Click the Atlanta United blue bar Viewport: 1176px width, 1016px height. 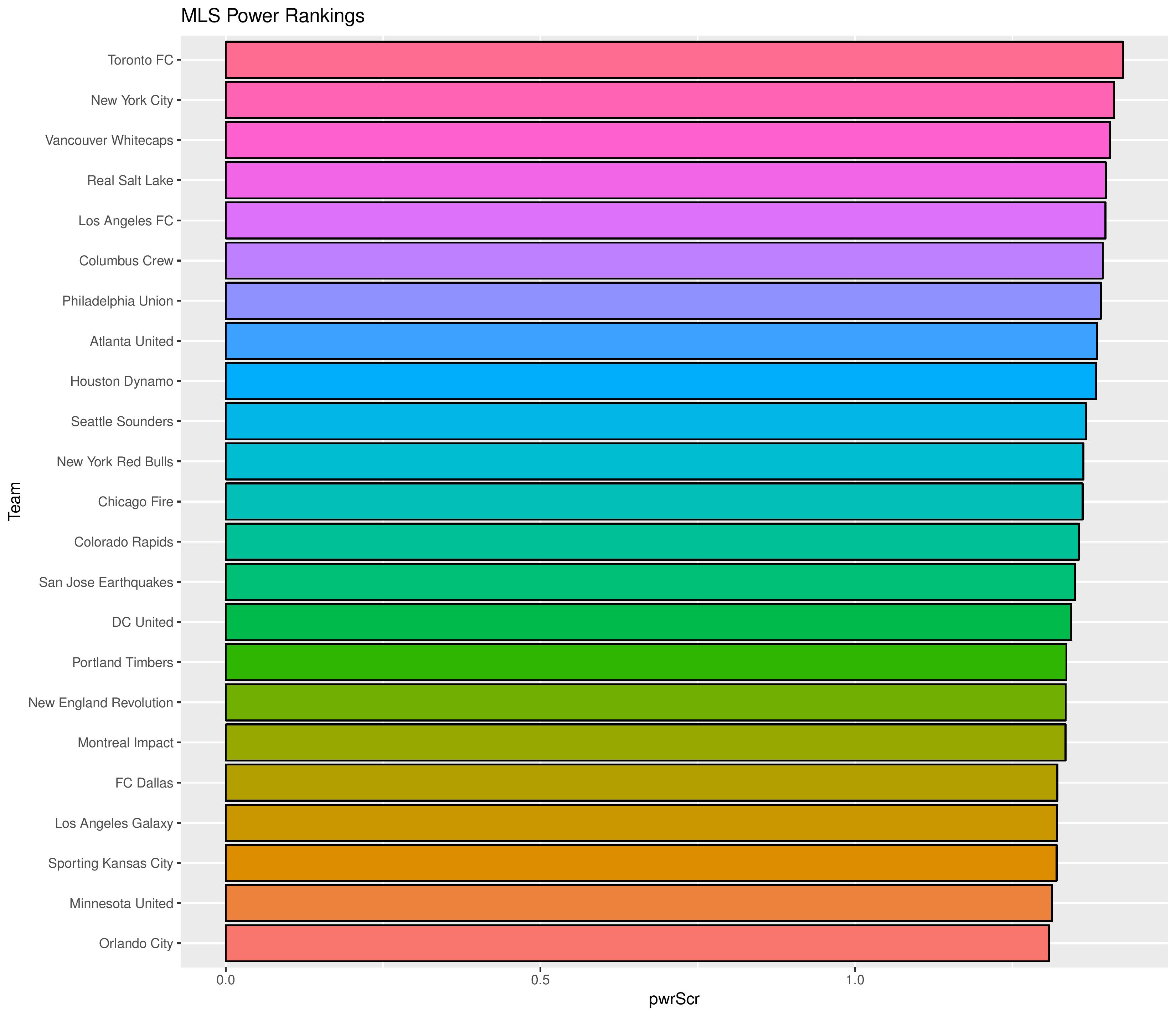[x=661, y=341]
